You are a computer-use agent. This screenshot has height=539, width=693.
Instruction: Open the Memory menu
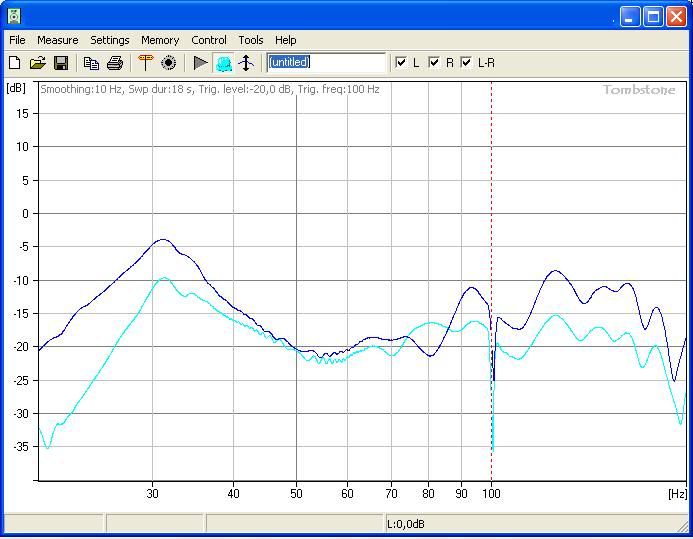pyautogui.click(x=160, y=40)
